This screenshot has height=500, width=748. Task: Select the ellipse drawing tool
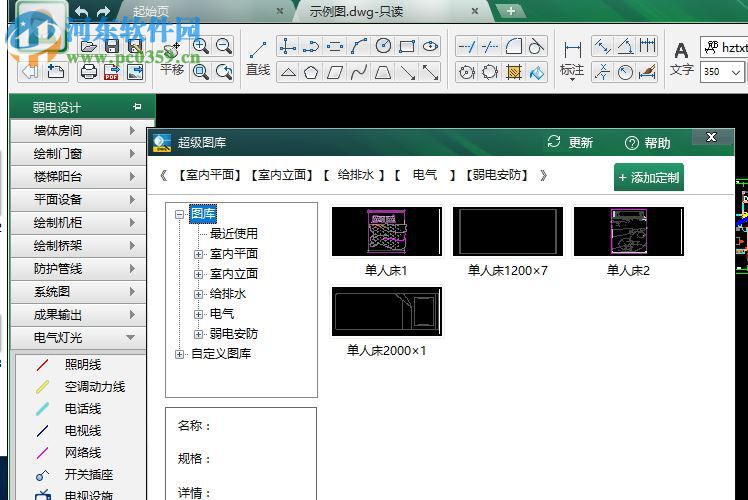tap(430, 46)
